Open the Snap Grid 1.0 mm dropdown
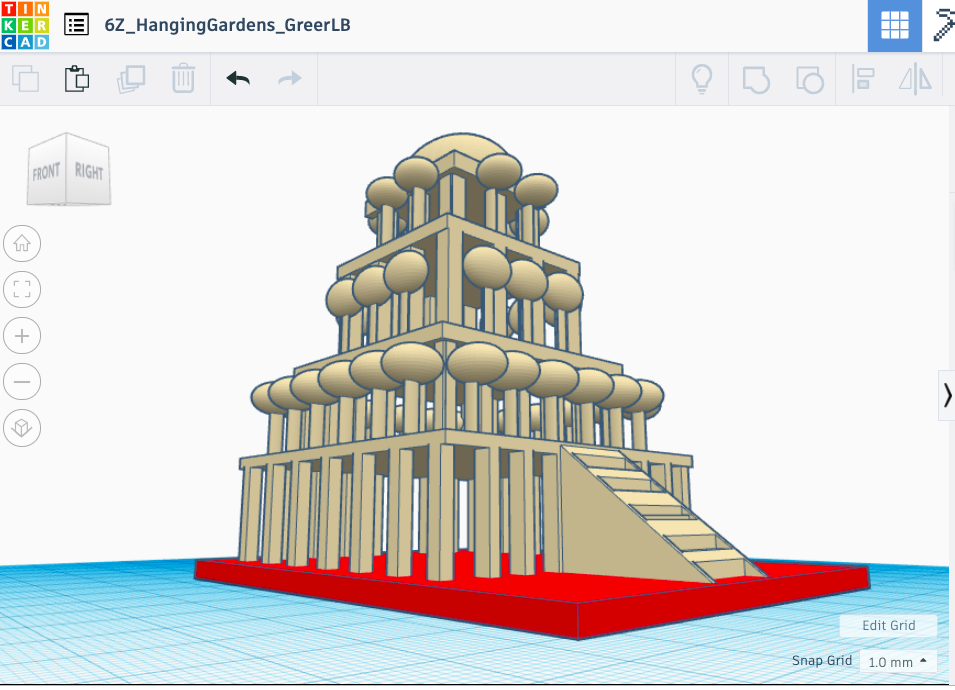 click(x=897, y=662)
